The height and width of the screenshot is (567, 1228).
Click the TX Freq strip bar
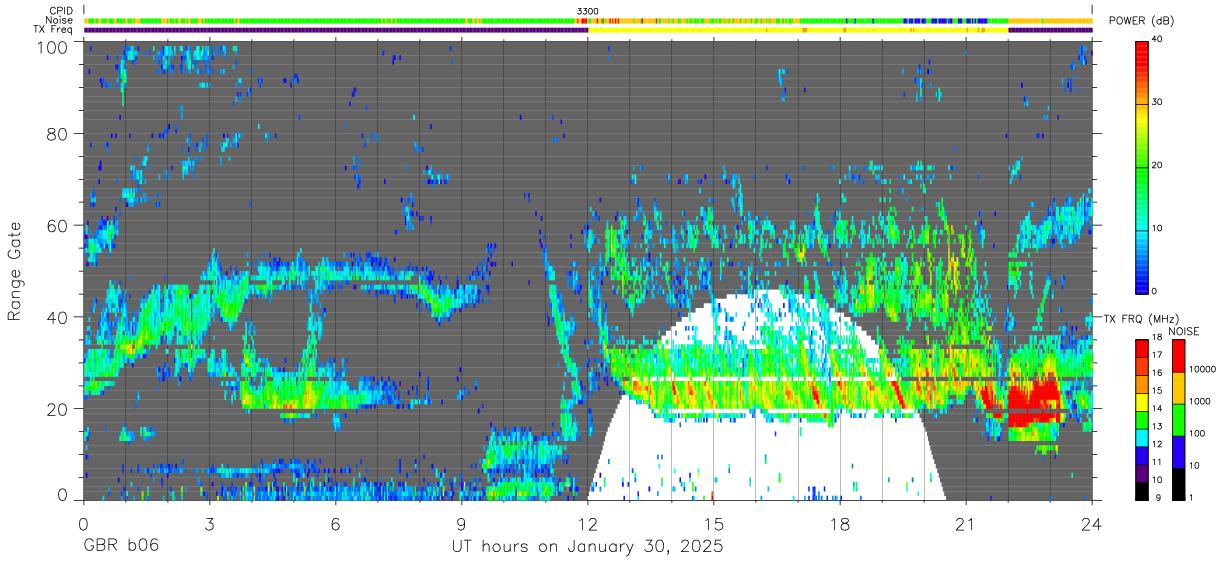coord(588,30)
